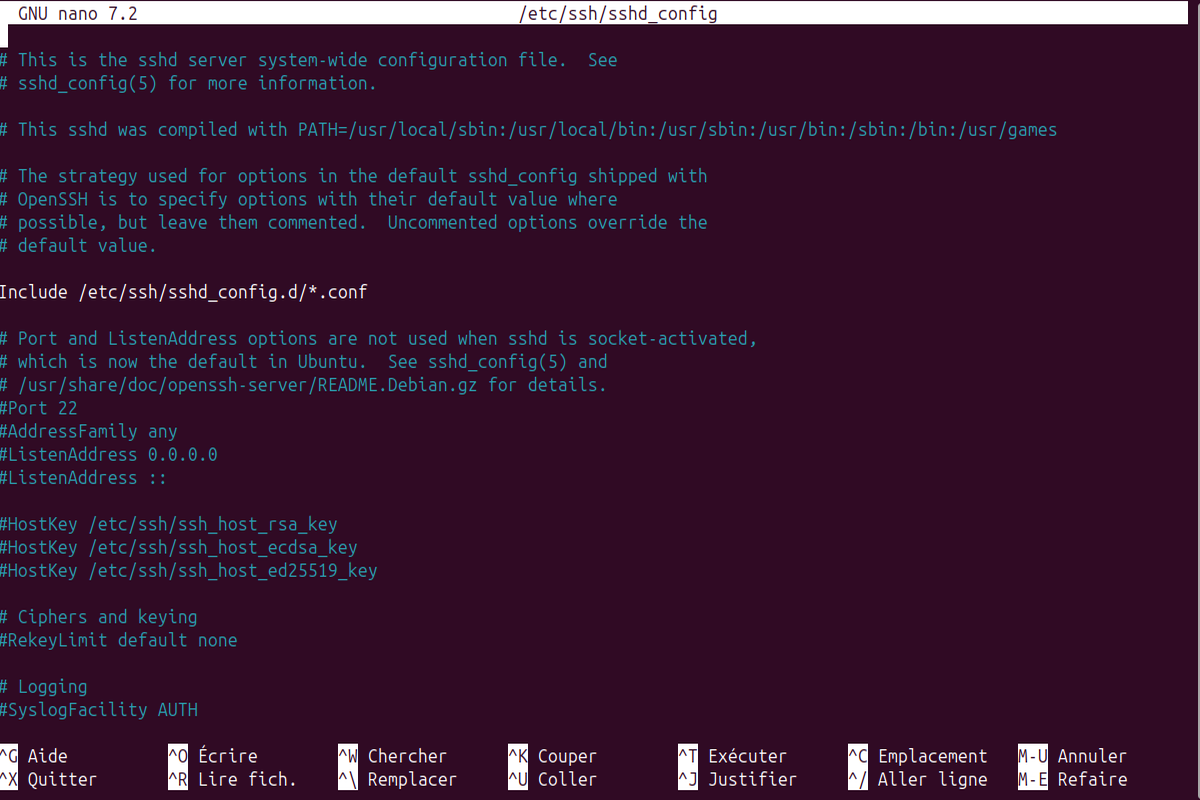Screen dimensions: 1200x800
Task: Click the Include sshd_config.d line
Action: coord(183,292)
